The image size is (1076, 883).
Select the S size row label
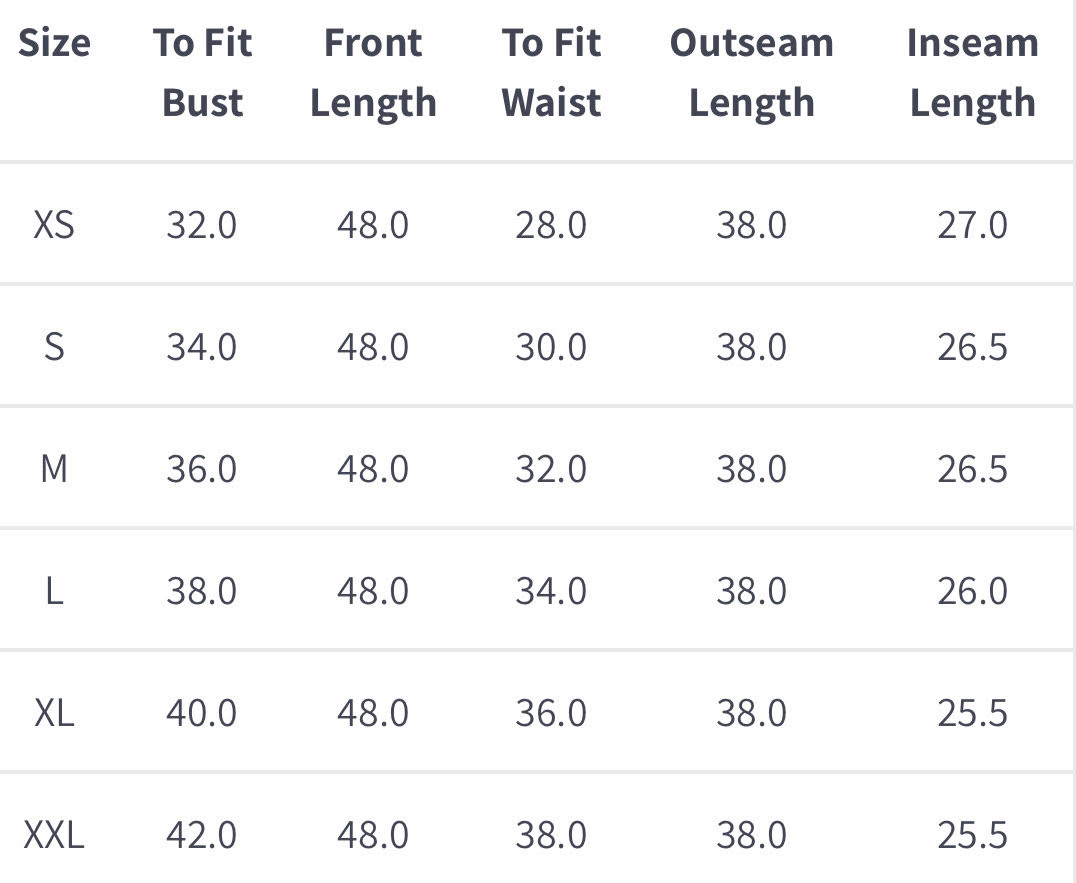[54, 347]
